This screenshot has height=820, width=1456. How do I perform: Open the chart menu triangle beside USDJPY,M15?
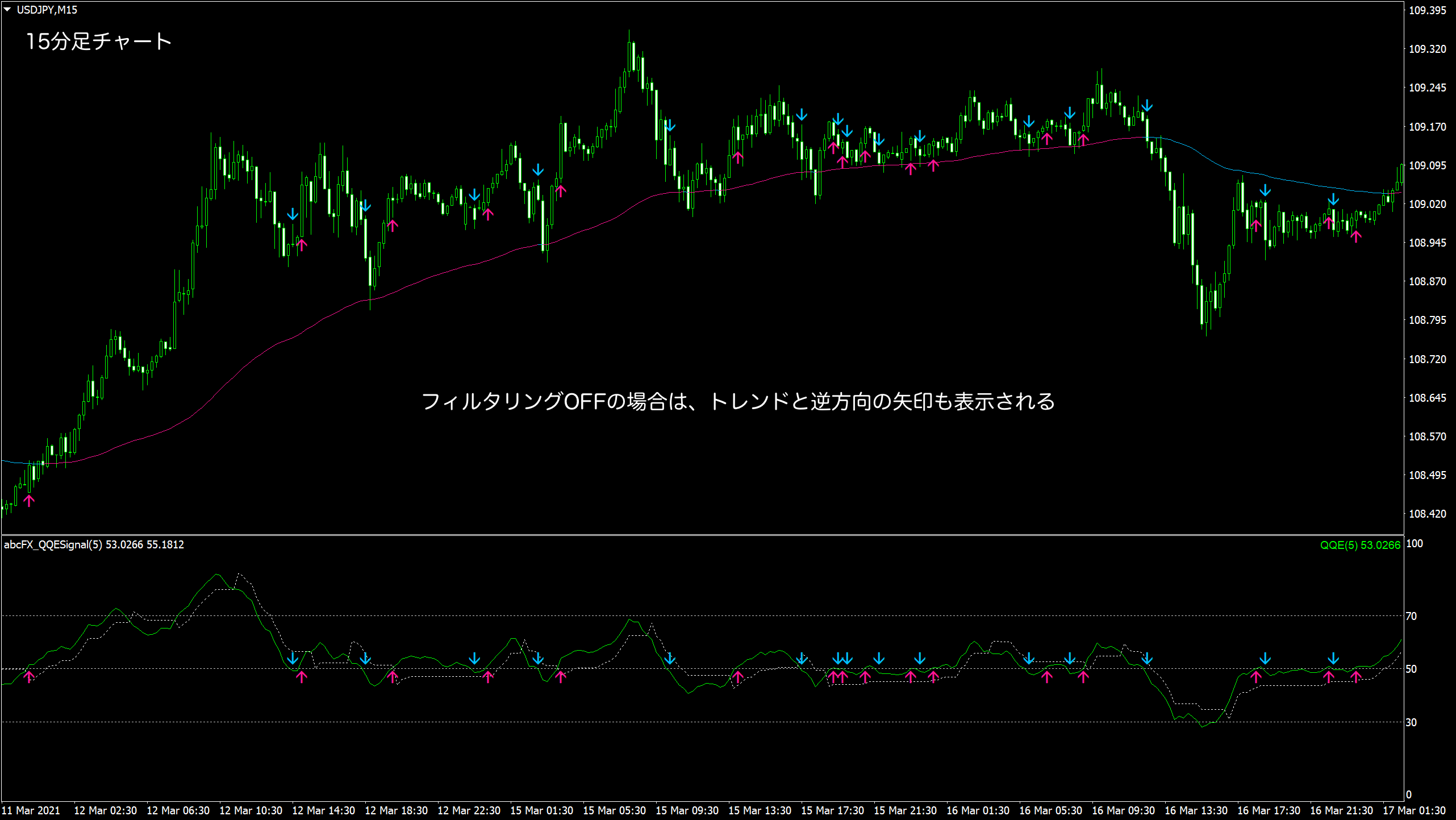(7, 10)
